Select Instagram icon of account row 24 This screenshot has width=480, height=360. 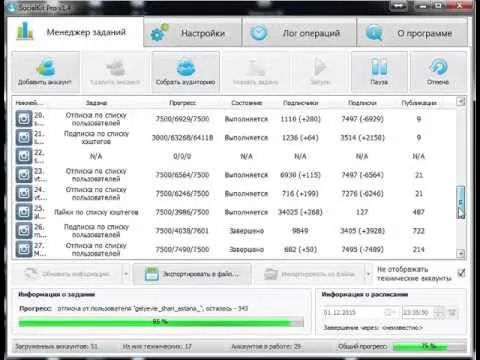[x=24, y=193]
